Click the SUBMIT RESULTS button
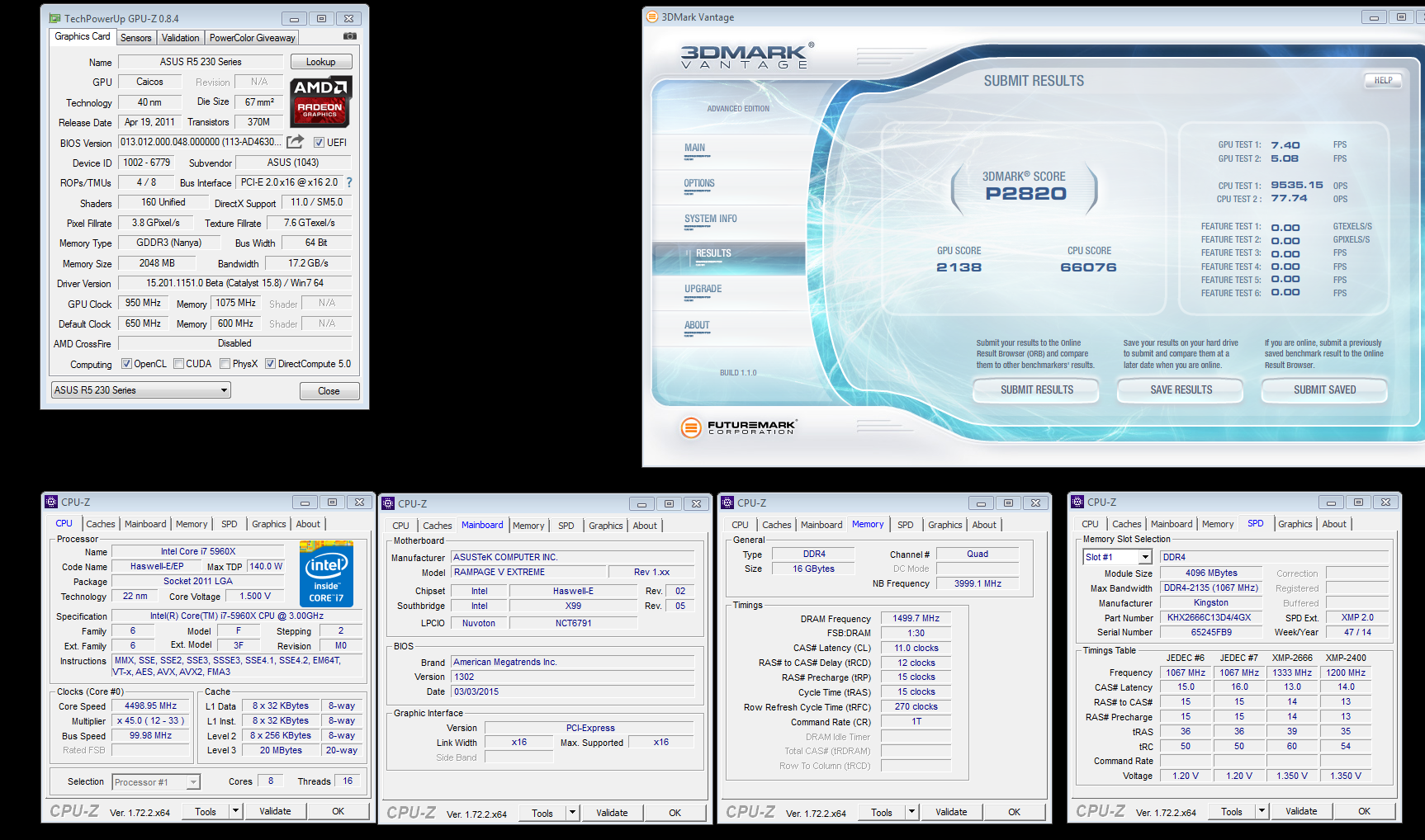Image resolution: width=1425 pixels, height=840 pixels. [x=1037, y=390]
